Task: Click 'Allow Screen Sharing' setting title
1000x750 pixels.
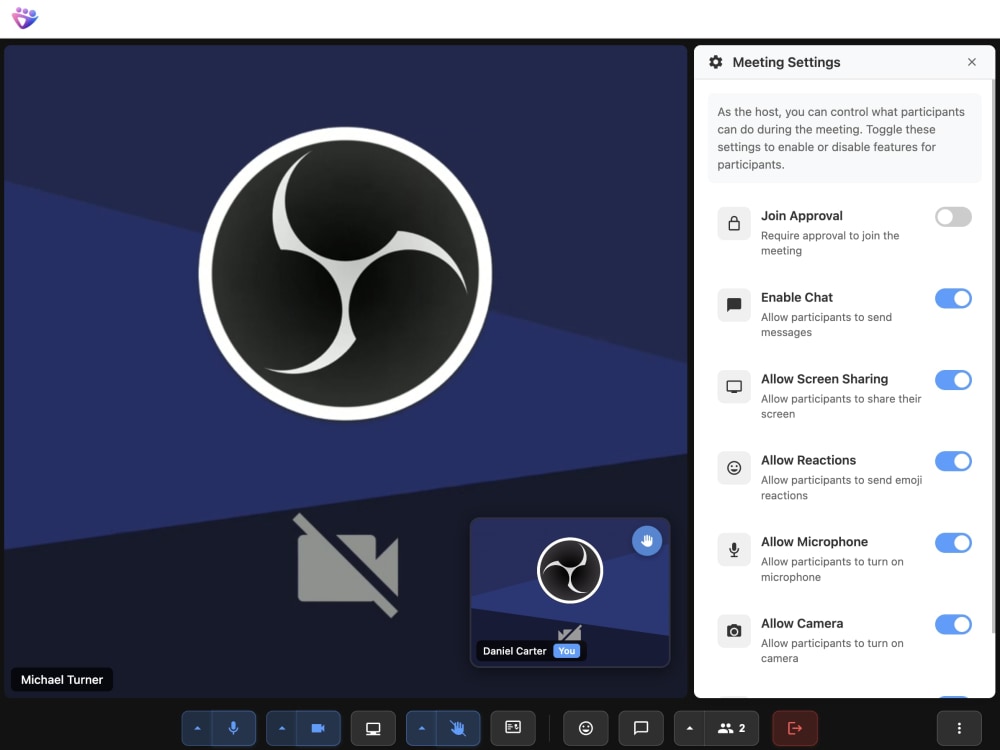Action: pos(824,379)
